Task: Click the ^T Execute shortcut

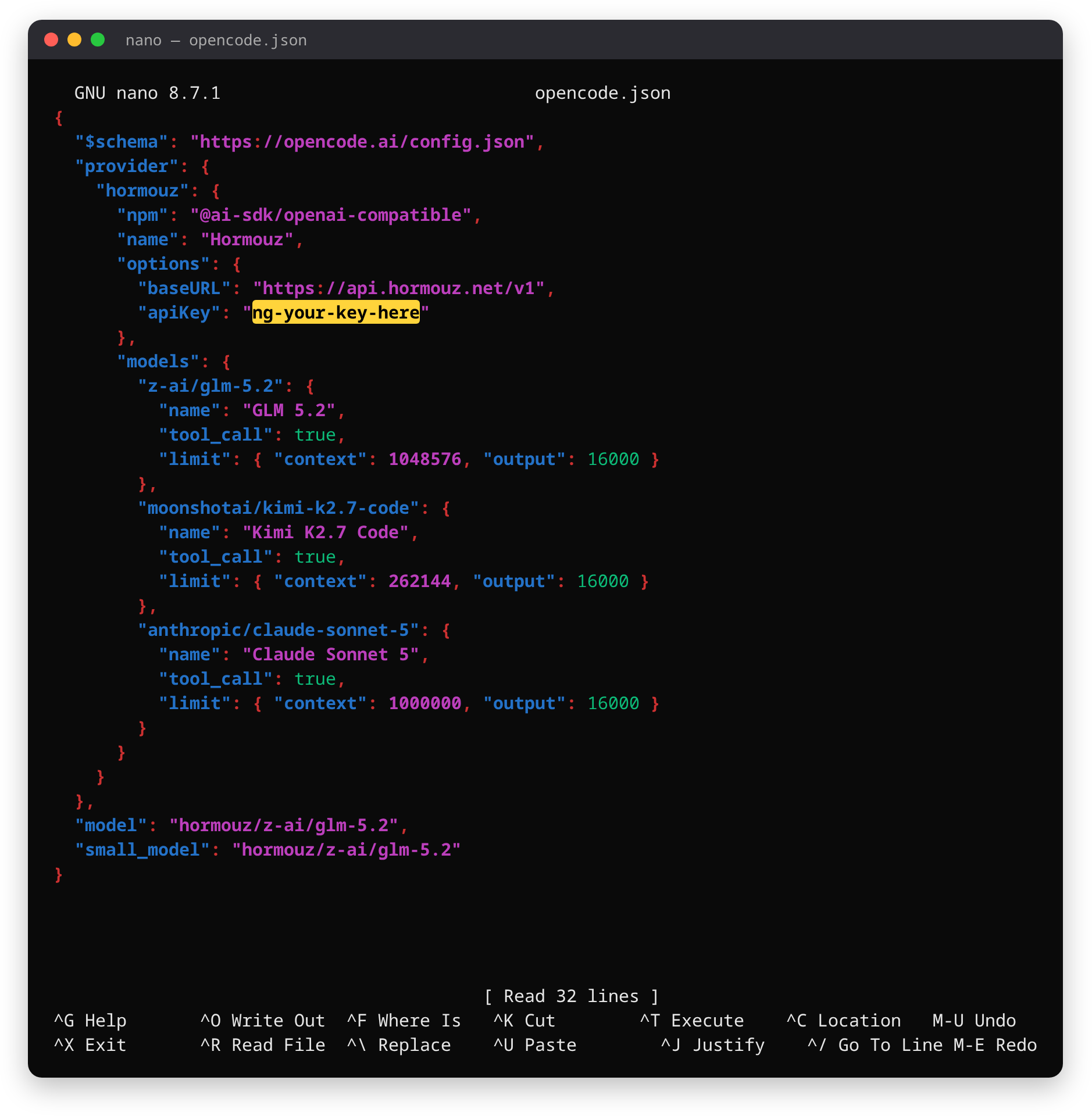Action: point(691,1020)
